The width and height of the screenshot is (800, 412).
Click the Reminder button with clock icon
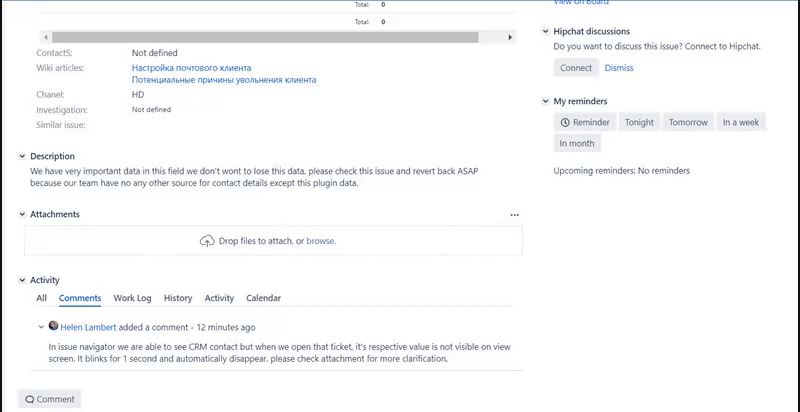point(585,122)
